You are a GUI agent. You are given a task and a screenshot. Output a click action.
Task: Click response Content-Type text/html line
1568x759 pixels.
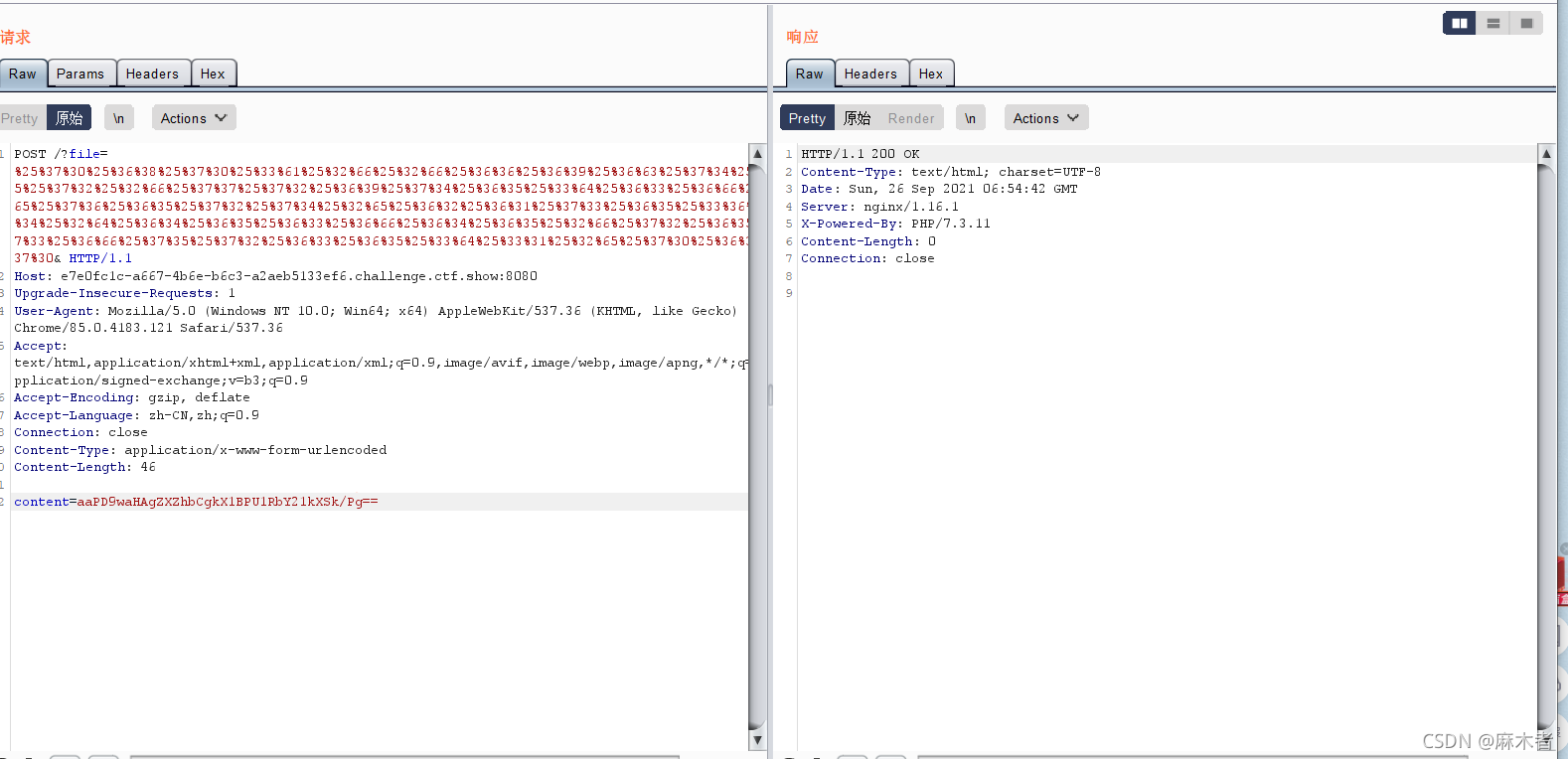(951, 172)
